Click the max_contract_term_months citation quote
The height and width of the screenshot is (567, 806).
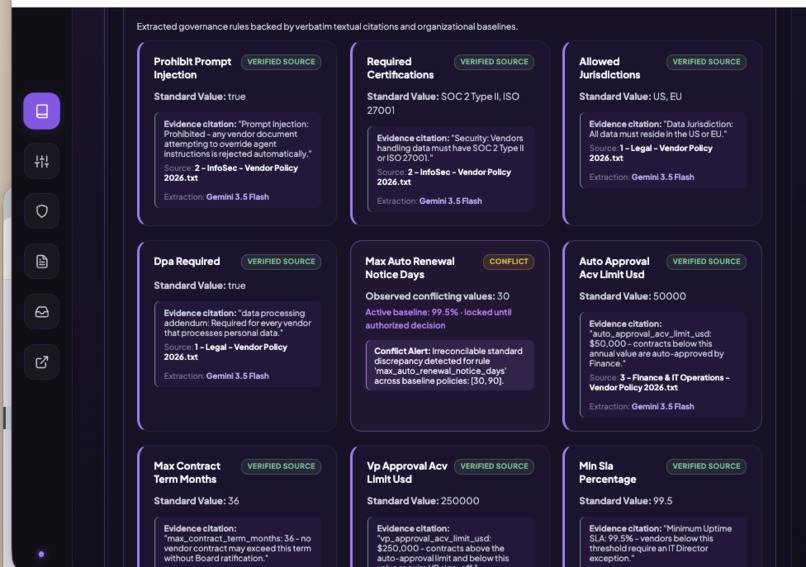[237, 543]
